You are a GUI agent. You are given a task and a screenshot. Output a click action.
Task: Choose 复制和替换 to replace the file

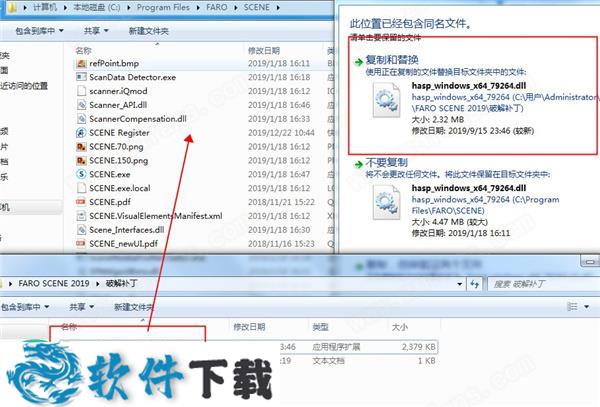(x=392, y=60)
